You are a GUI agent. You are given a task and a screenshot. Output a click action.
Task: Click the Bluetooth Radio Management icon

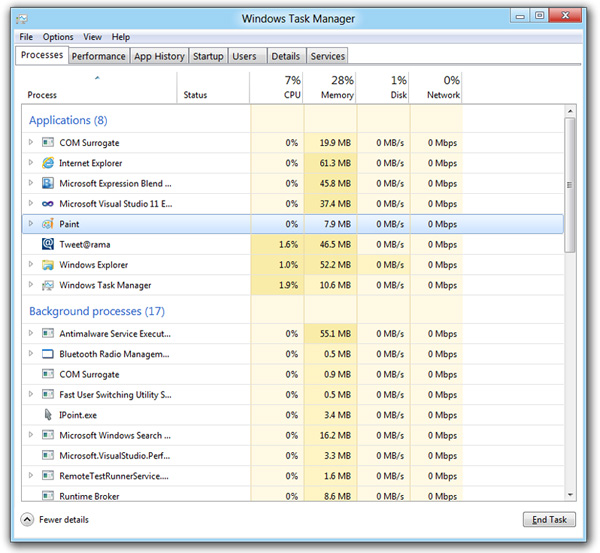pos(47,354)
